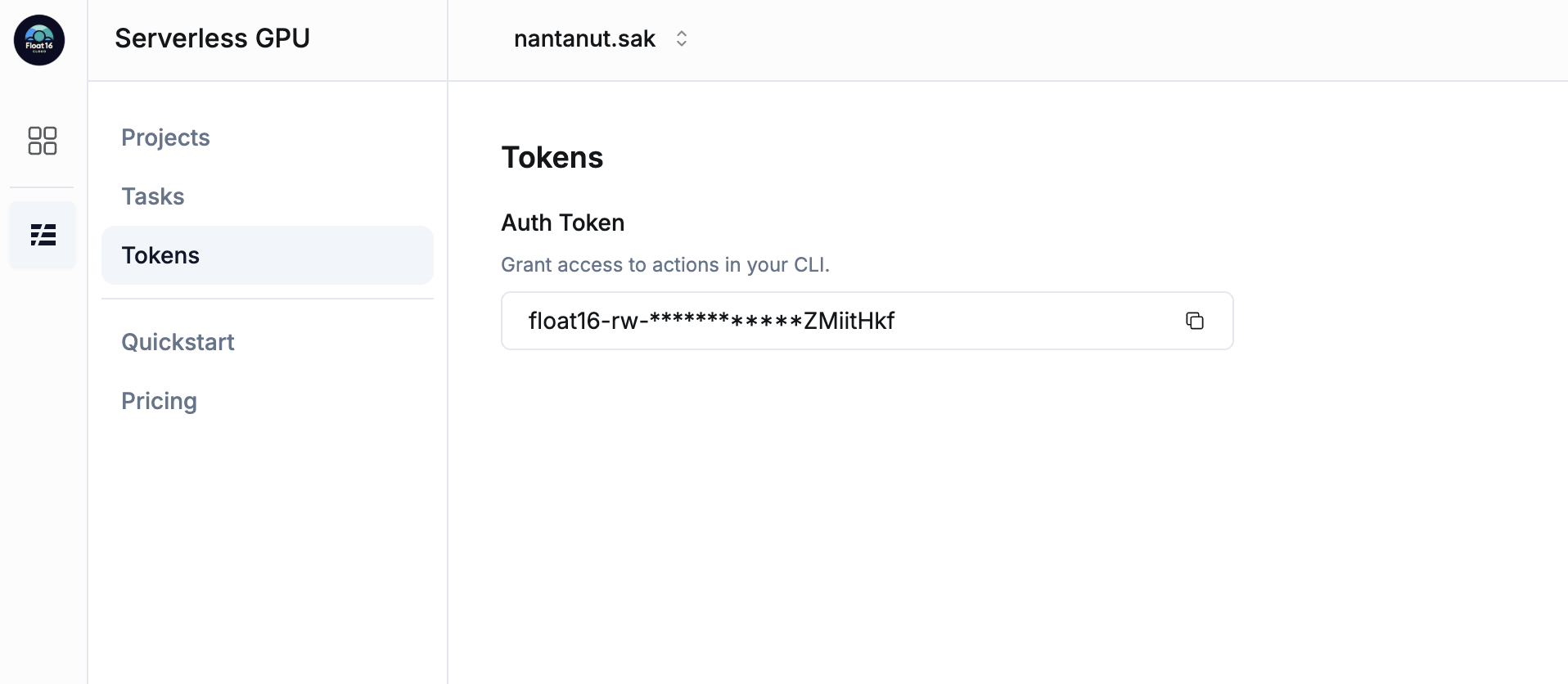Open the Quickstart link
Image resolution: width=1568 pixels, height=684 pixels.
[x=178, y=342]
